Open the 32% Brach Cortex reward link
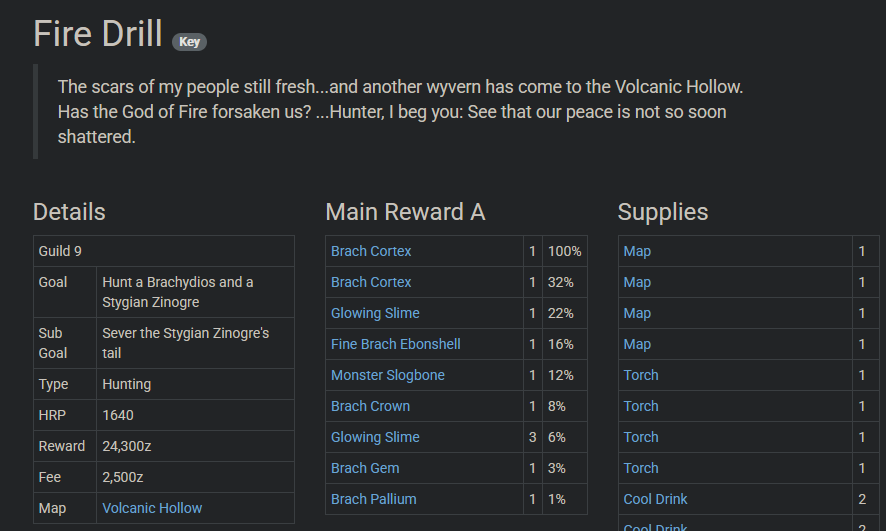This screenshot has width=886, height=531. [371, 282]
